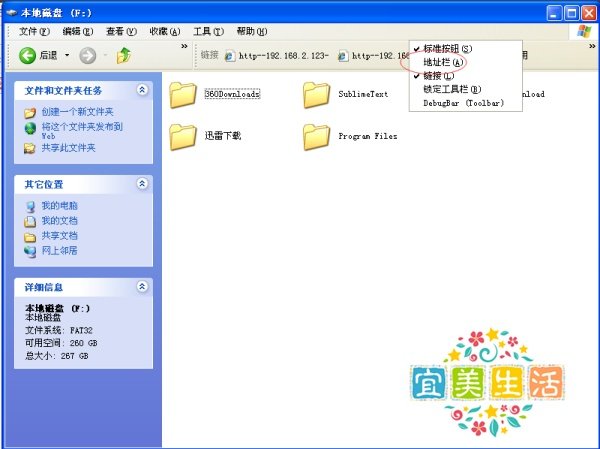Click the 共享此文件夹 folder icon
Image resolution: width=600 pixels, height=449 pixels.
(30, 149)
